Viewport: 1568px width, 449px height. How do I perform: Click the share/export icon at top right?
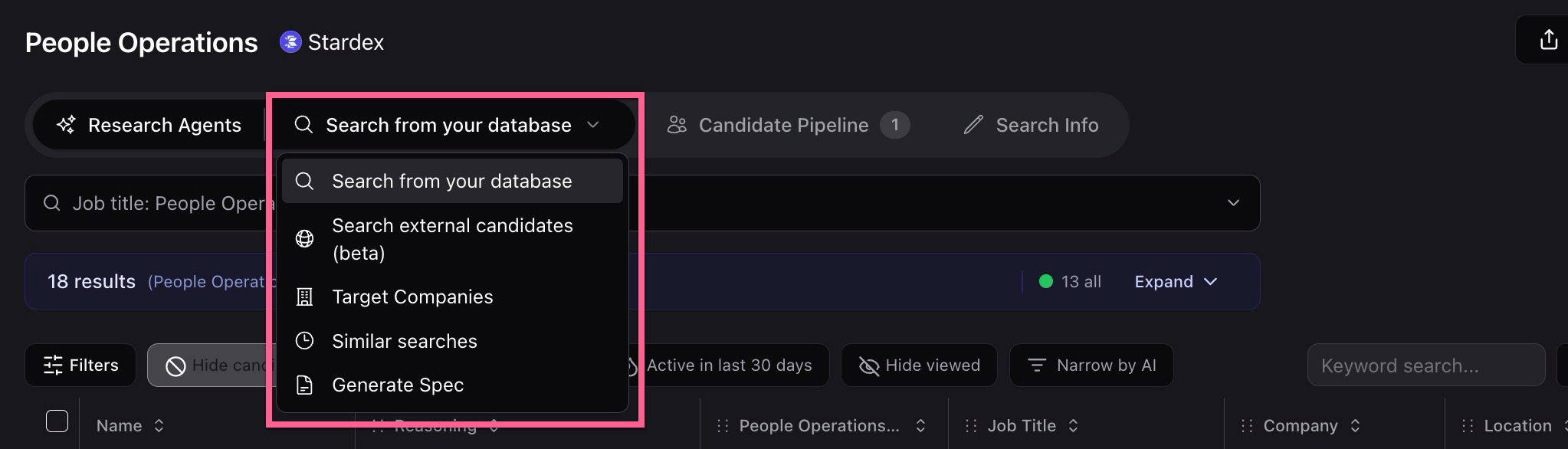pos(1549,40)
